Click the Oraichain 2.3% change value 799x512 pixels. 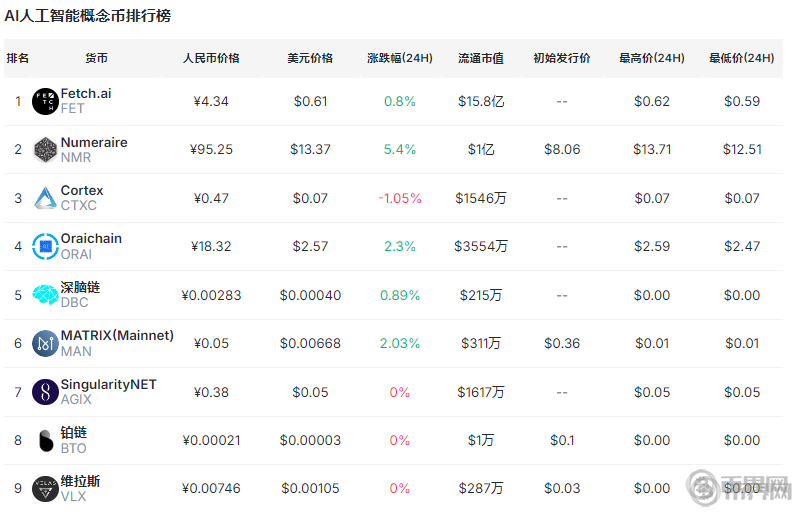[x=399, y=246]
